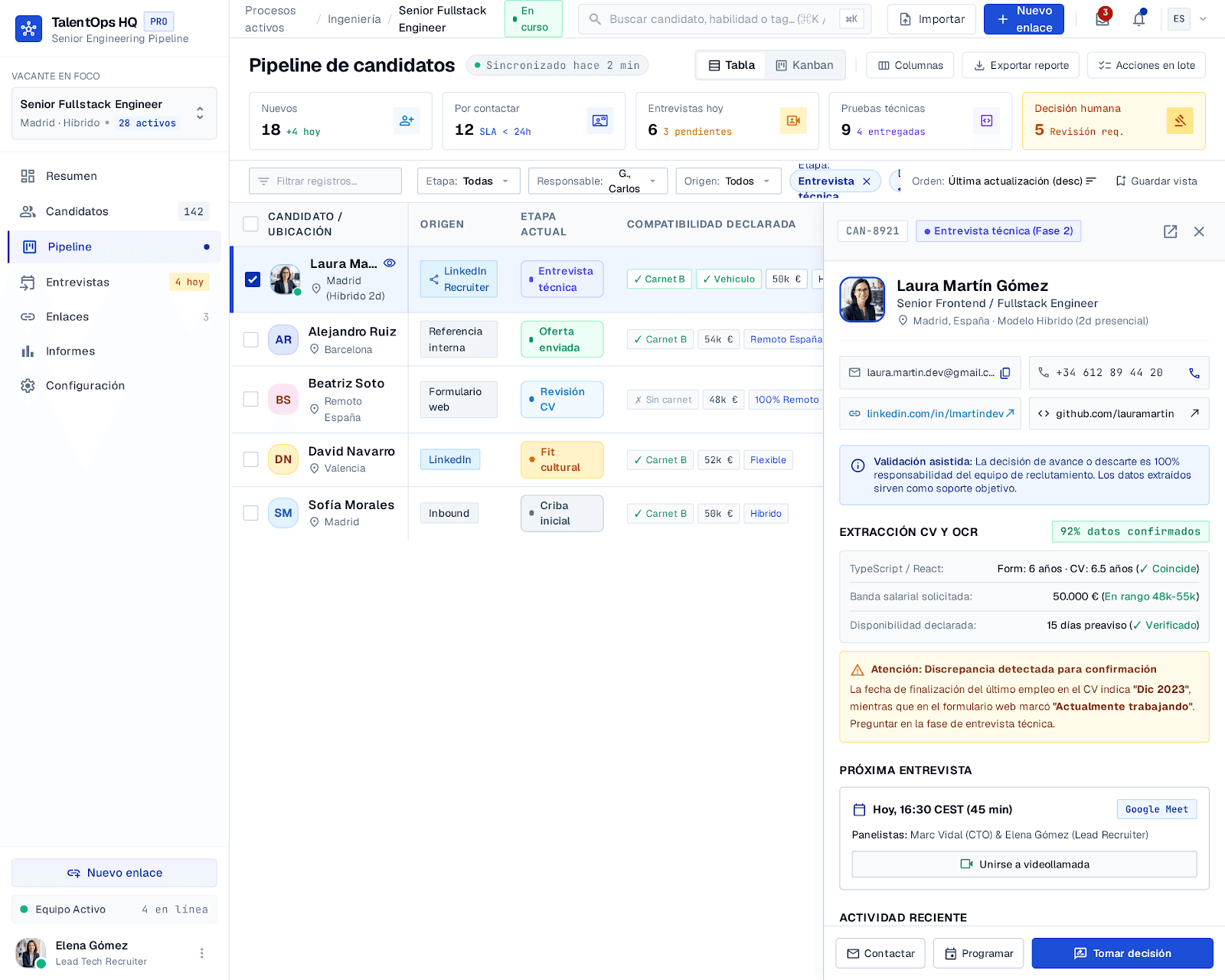Click Tomar decisión button
This screenshot has height=980, width=1225.
1122,953
